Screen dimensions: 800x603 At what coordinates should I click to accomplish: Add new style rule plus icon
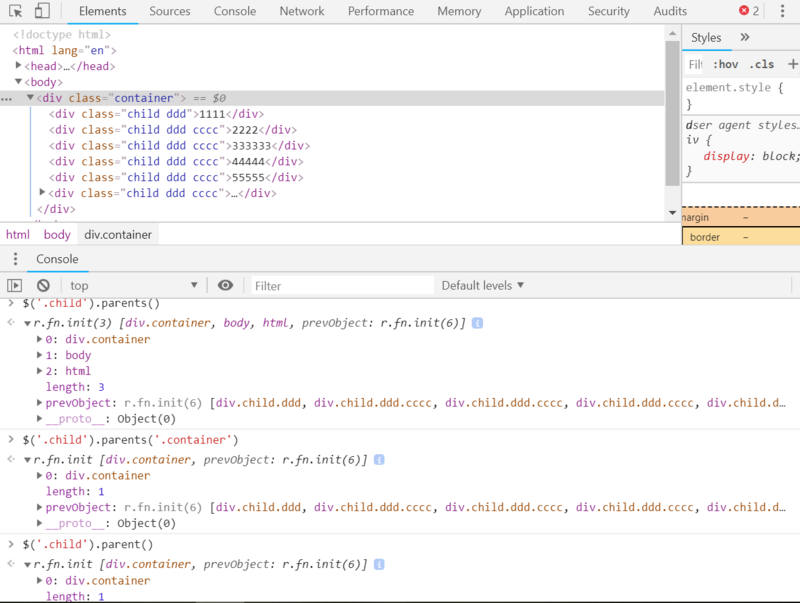point(792,64)
